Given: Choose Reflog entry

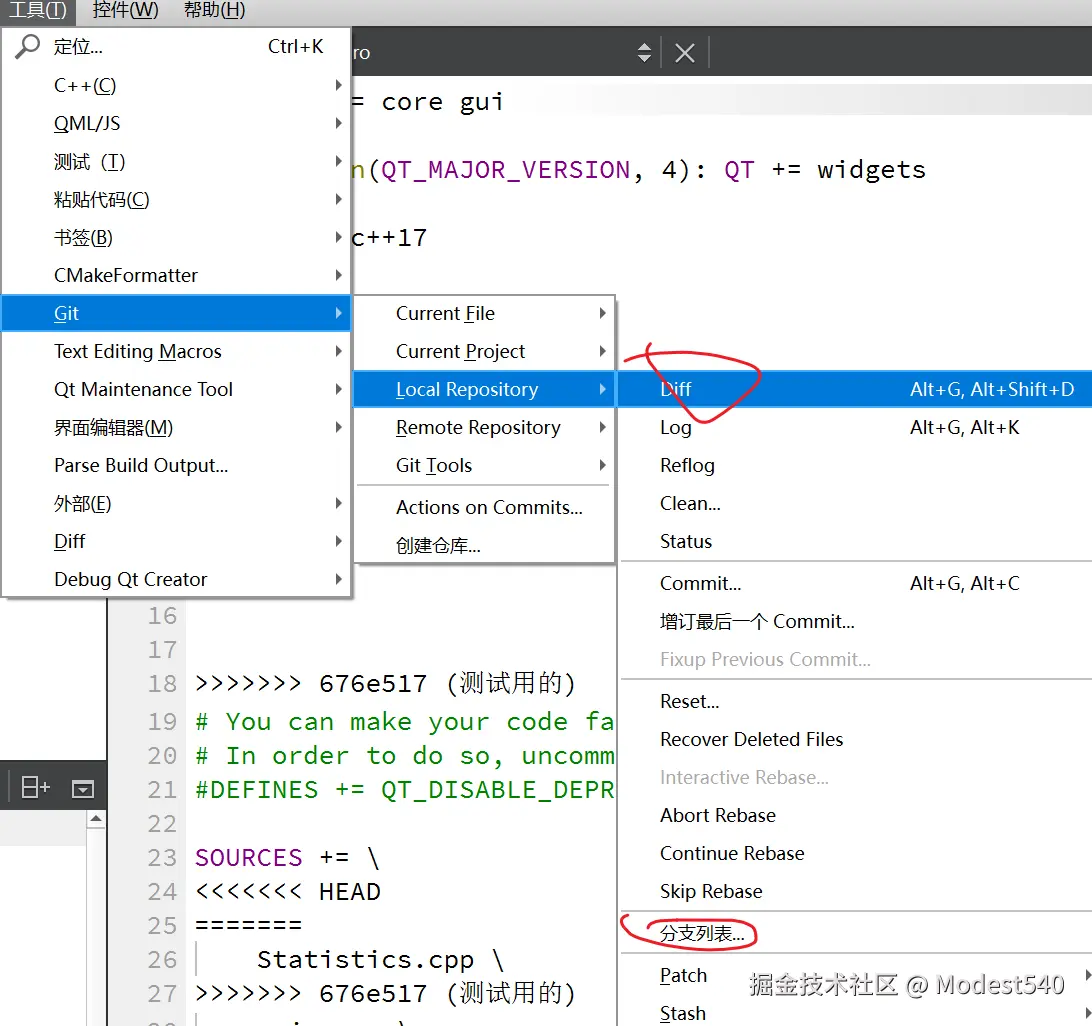Looking at the screenshot, I should pyautogui.click(x=855, y=465).
